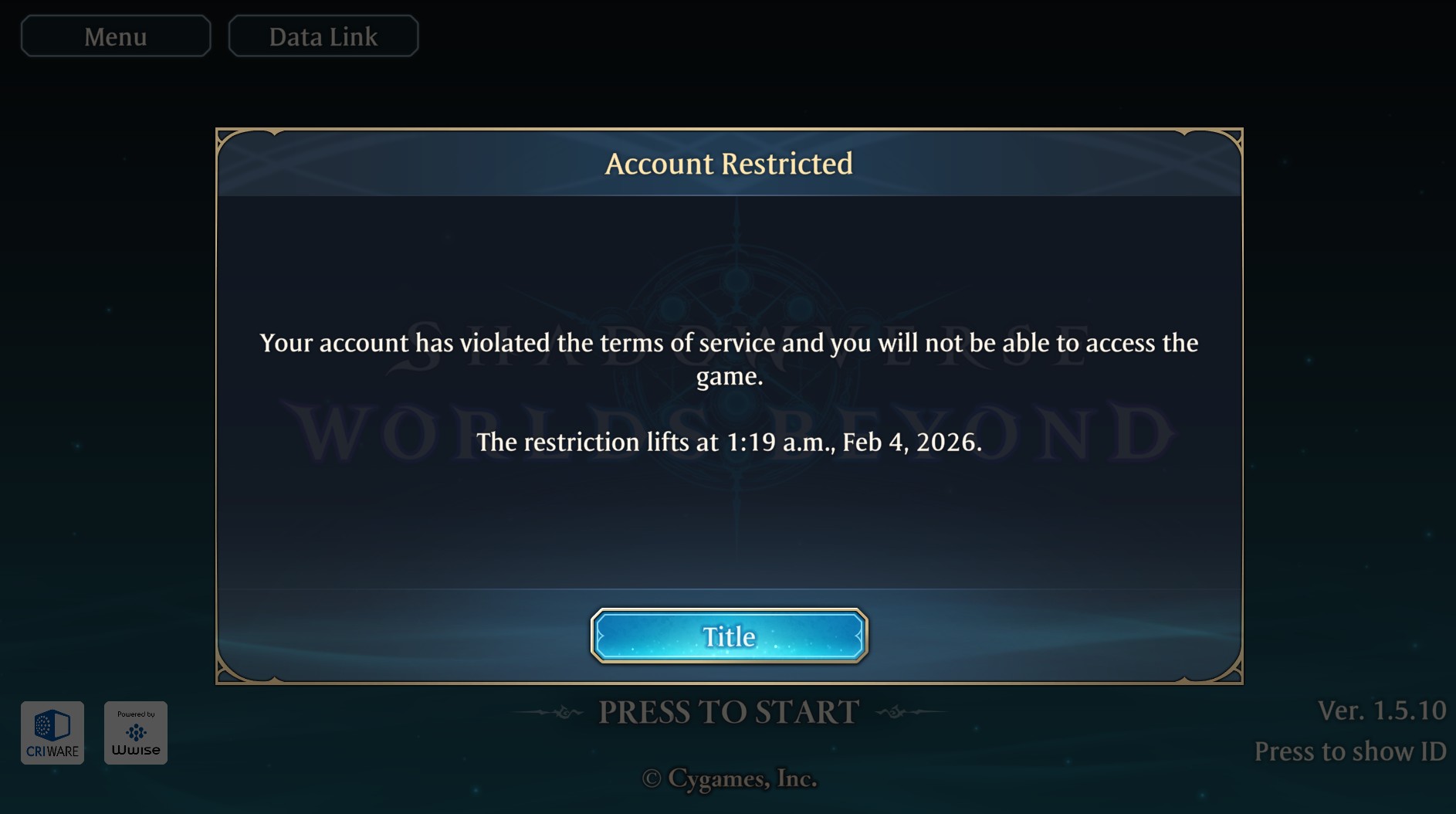1456x814 pixels.
Task: Click the restriction lift date message
Action: pos(729,442)
